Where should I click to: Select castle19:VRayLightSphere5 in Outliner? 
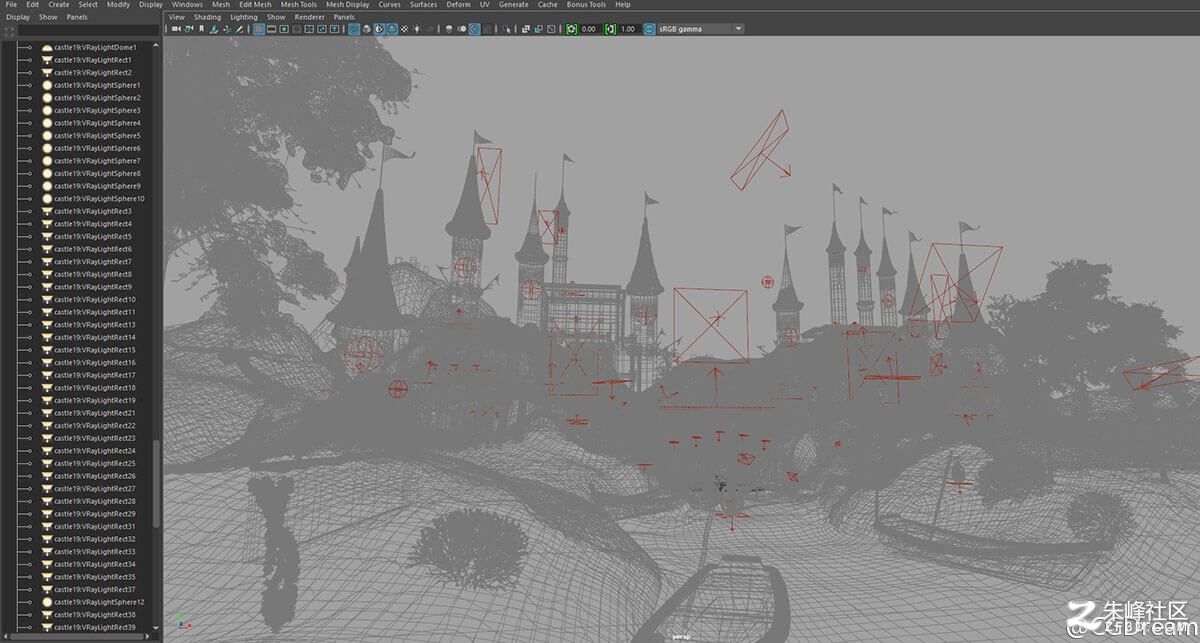pos(97,135)
